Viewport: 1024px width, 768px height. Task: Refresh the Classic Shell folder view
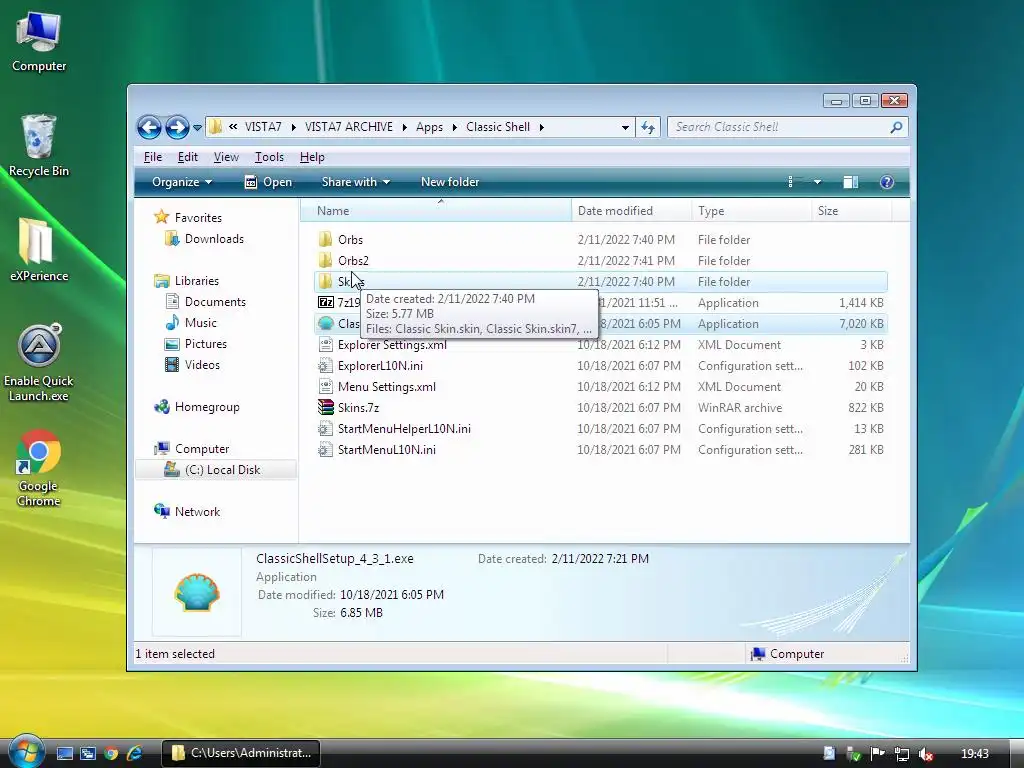648,127
